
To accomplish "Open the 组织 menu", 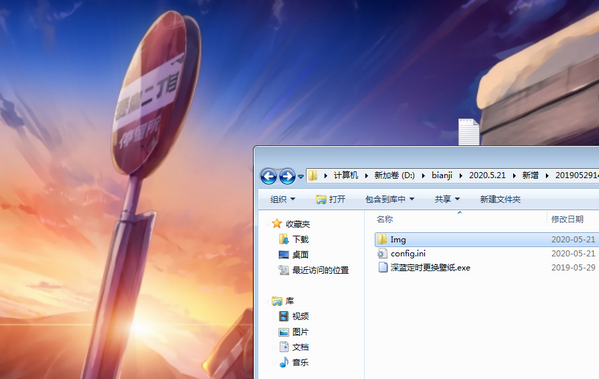I will pyautogui.click(x=283, y=199).
